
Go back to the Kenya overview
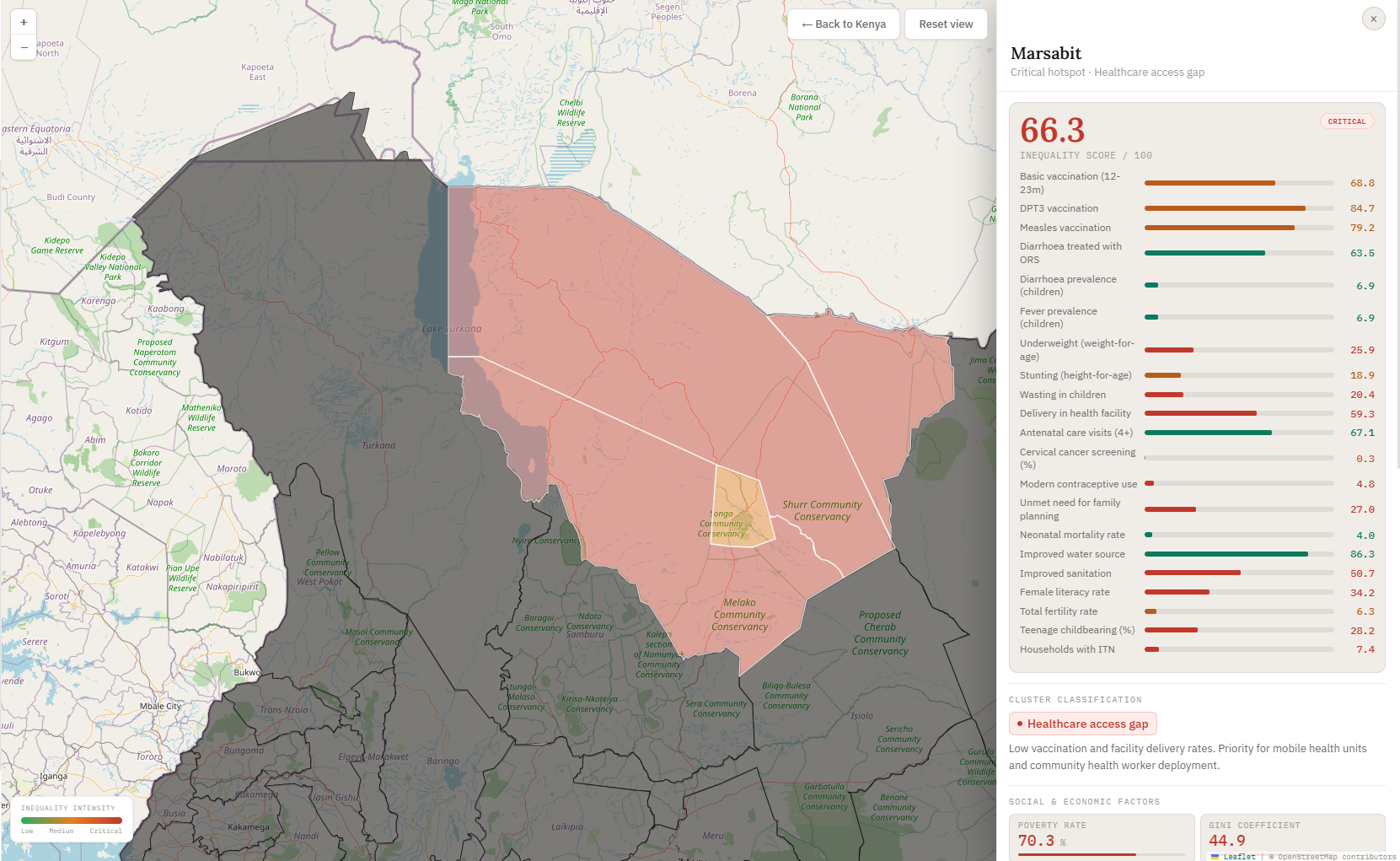(x=844, y=24)
